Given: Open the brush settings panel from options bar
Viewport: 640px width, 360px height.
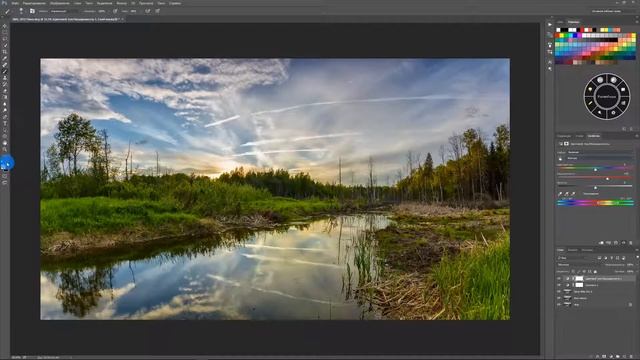Looking at the screenshot, I should tap(32, 11).
